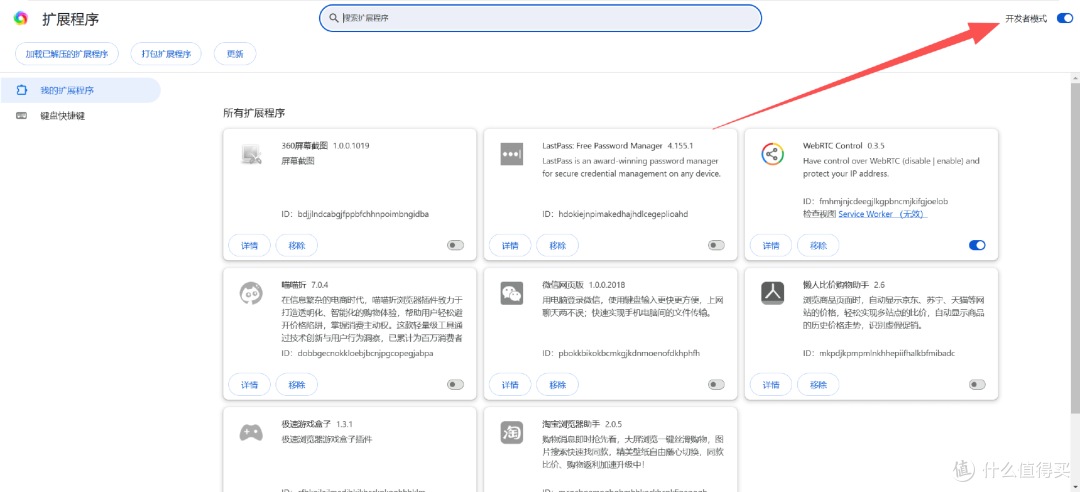Click the 喵喵折 ID text
The width and height of the screenshot is (1080, 492).
[357, 353]
